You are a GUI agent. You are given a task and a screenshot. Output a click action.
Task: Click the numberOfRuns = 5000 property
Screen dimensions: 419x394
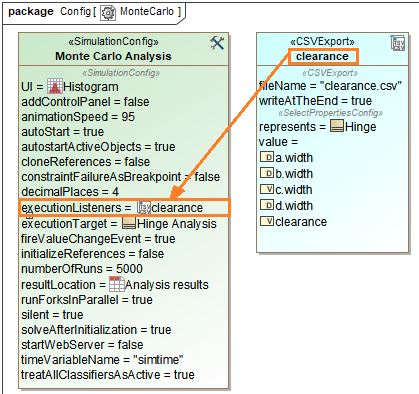(82, 269)
